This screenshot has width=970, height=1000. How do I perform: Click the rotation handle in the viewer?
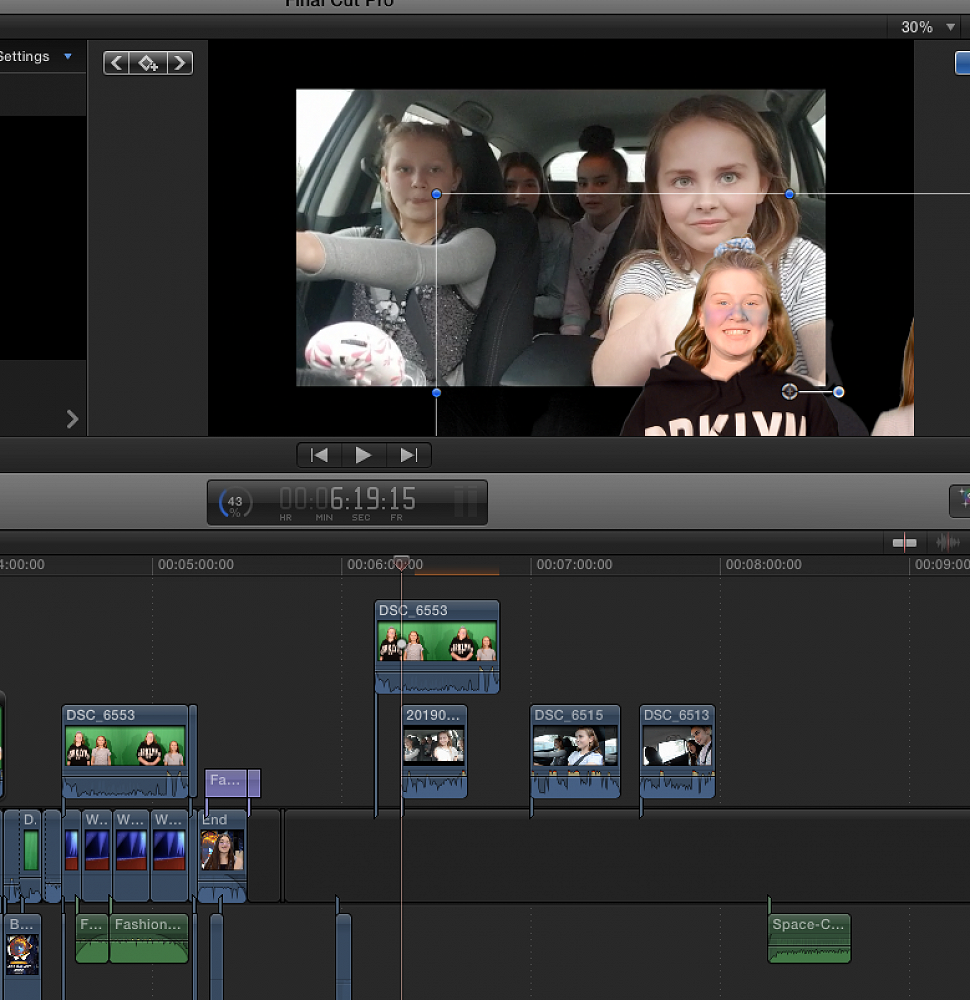[x=838, y=392]
